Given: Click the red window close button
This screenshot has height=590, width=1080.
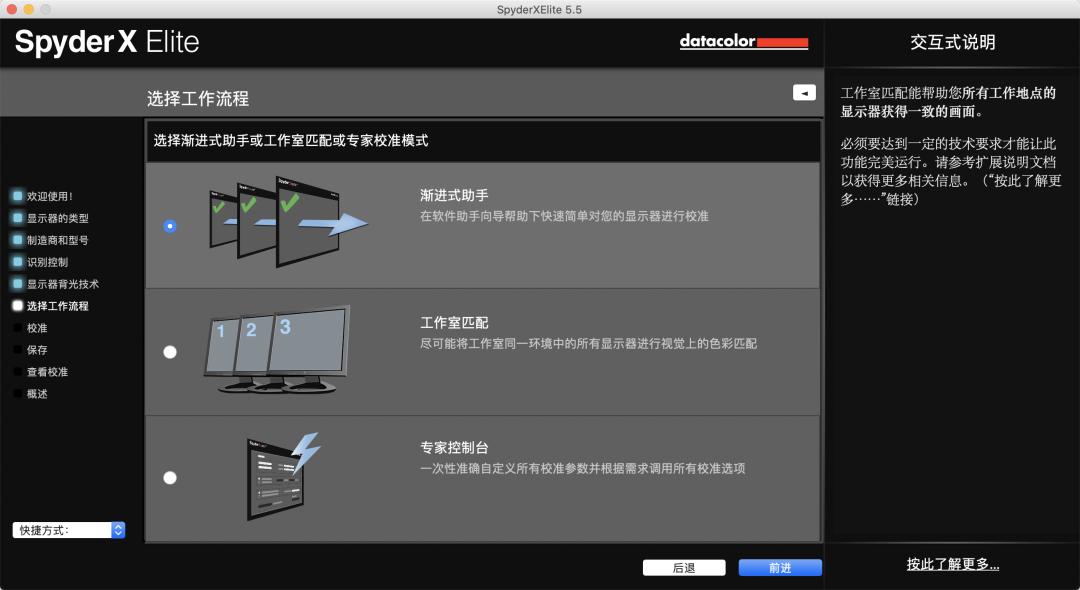Looking at the screenshot, I should 12,10.
